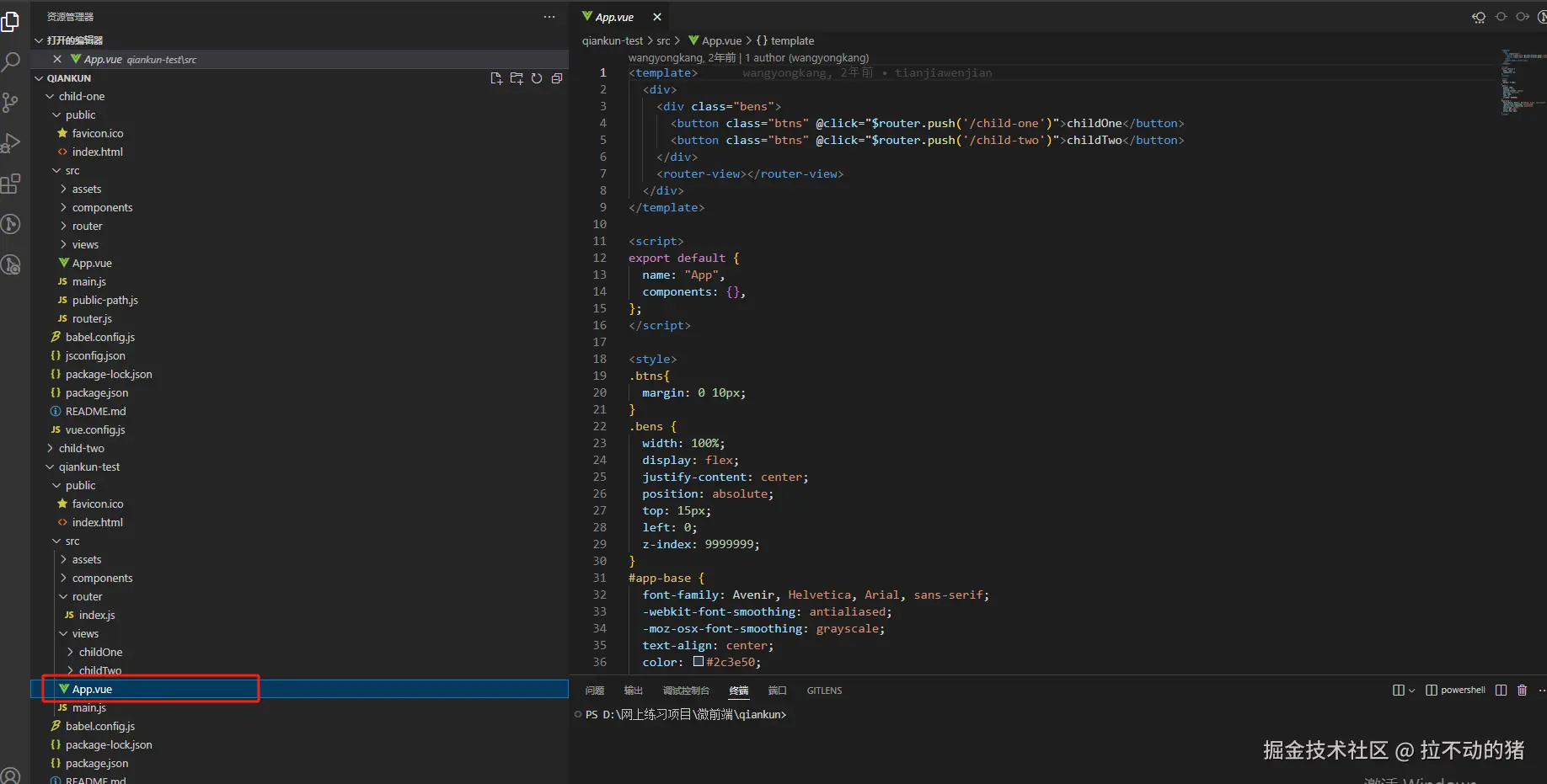Switch to the 终端 panel tab
1547x784 pixels.
click(x=739, y=691)
